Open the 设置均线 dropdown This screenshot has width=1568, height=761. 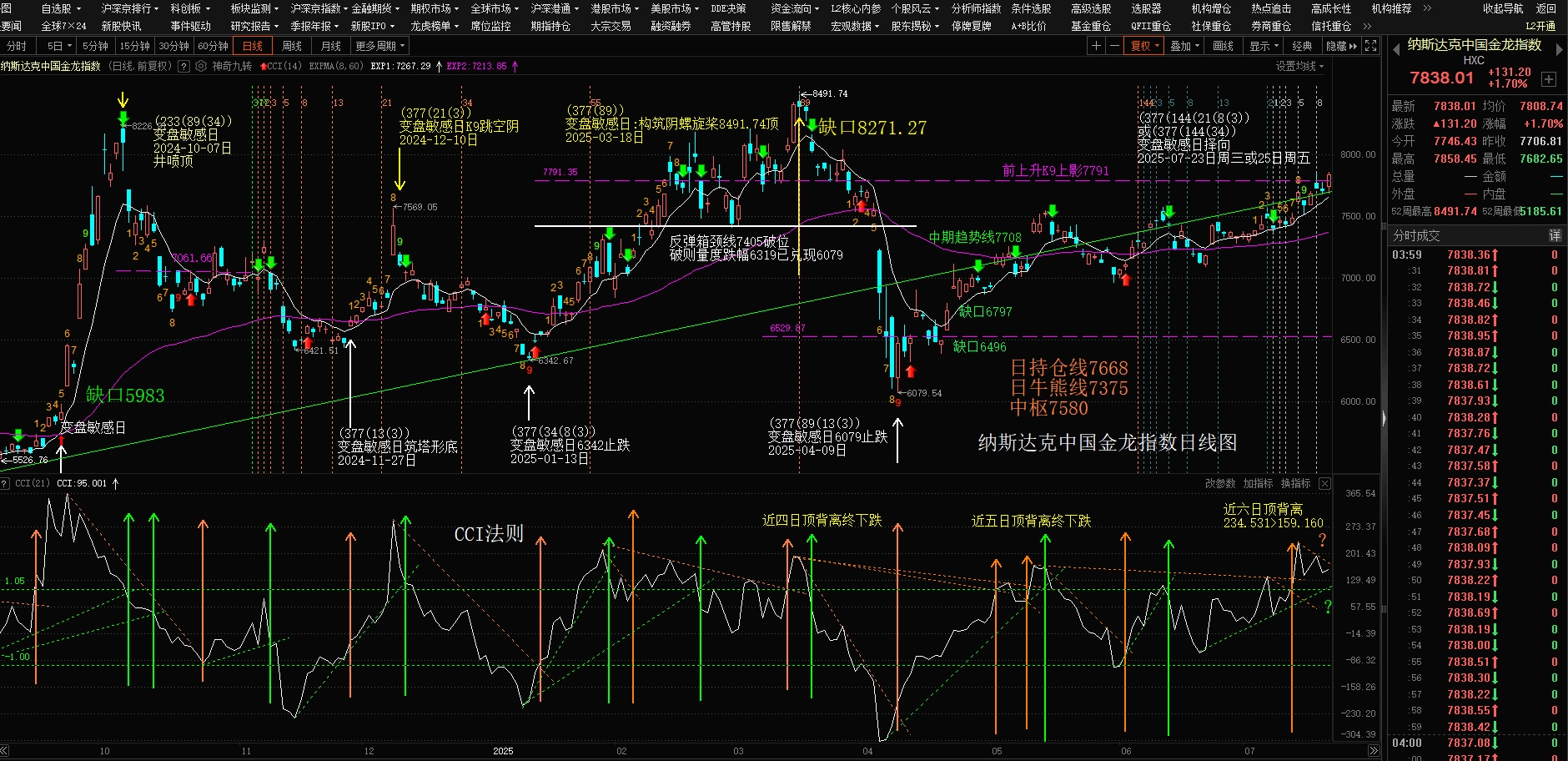[x=1299, y=66]
